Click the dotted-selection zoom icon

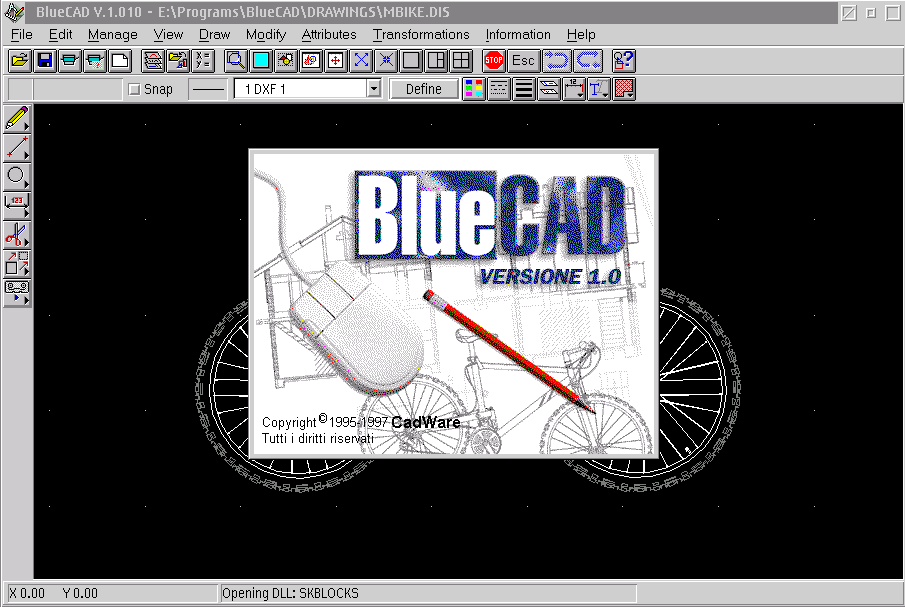click(x=286, y=61)
